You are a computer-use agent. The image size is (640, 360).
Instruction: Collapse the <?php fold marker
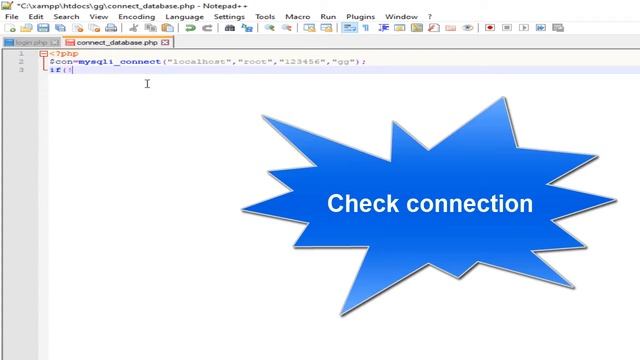pos(43,53)
